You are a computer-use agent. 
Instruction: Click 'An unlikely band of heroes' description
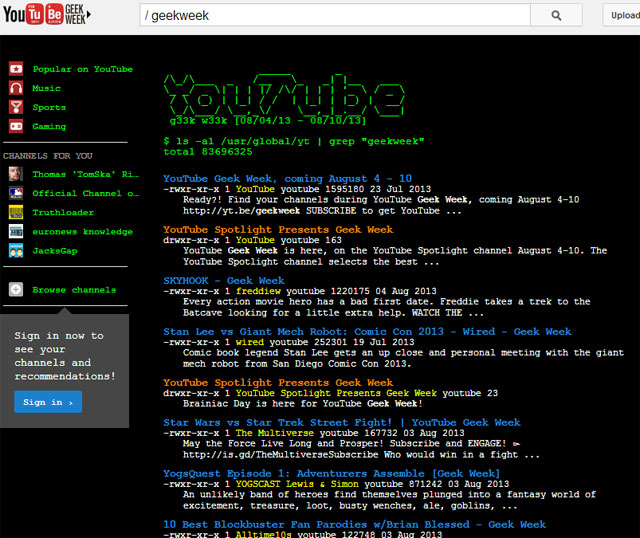tap(389, 500)
